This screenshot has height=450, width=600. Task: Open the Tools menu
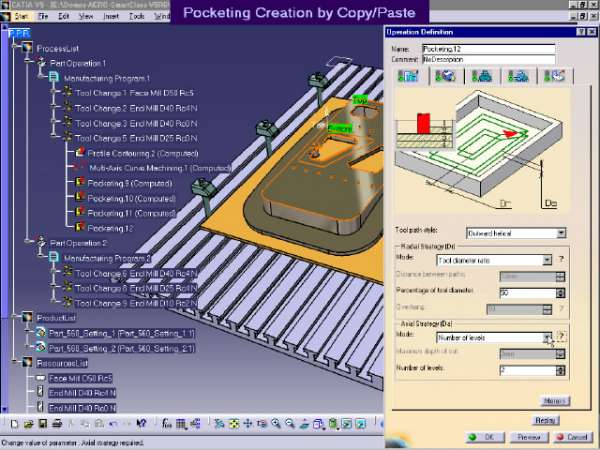[137, 16]
